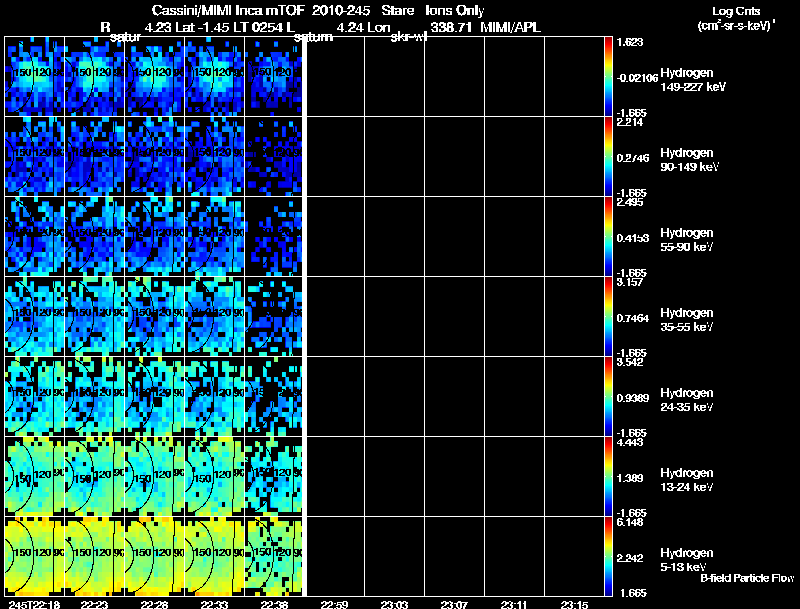The height and width of the screenshot is (609, 800).
Task: Click the B-field Particle Flow text
Action: (746, 578)
